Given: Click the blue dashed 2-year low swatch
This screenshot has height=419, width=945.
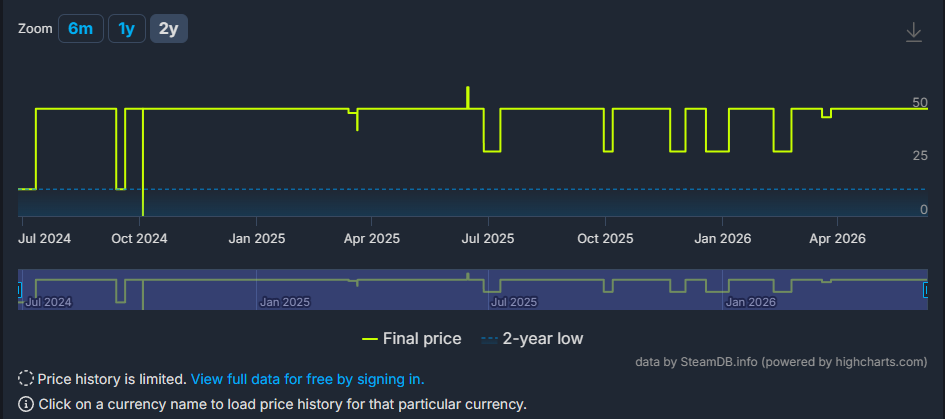Looking at the screenshot, I should tap(489, 339).
